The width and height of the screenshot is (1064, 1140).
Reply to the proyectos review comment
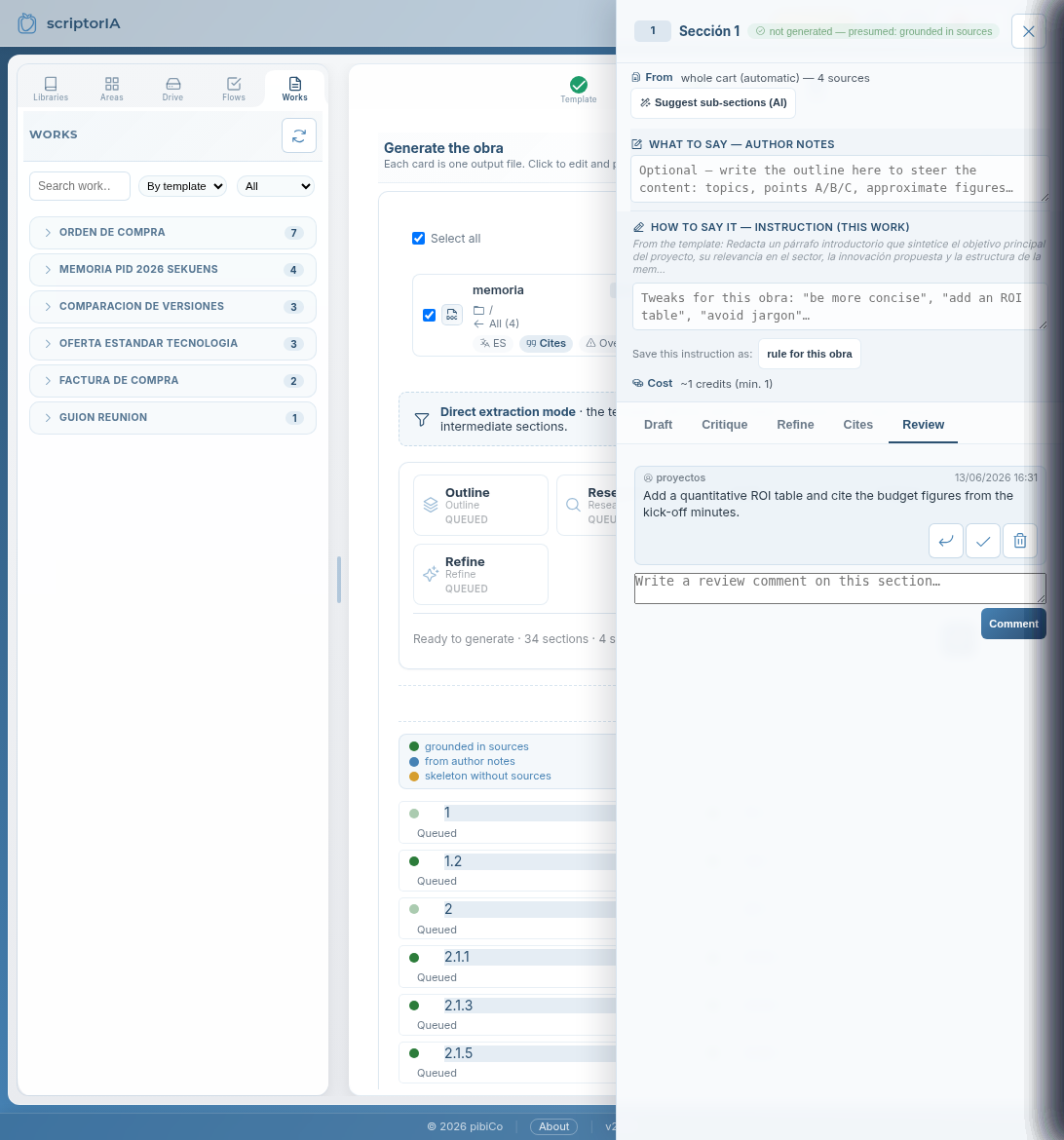(x=945, y=541)
